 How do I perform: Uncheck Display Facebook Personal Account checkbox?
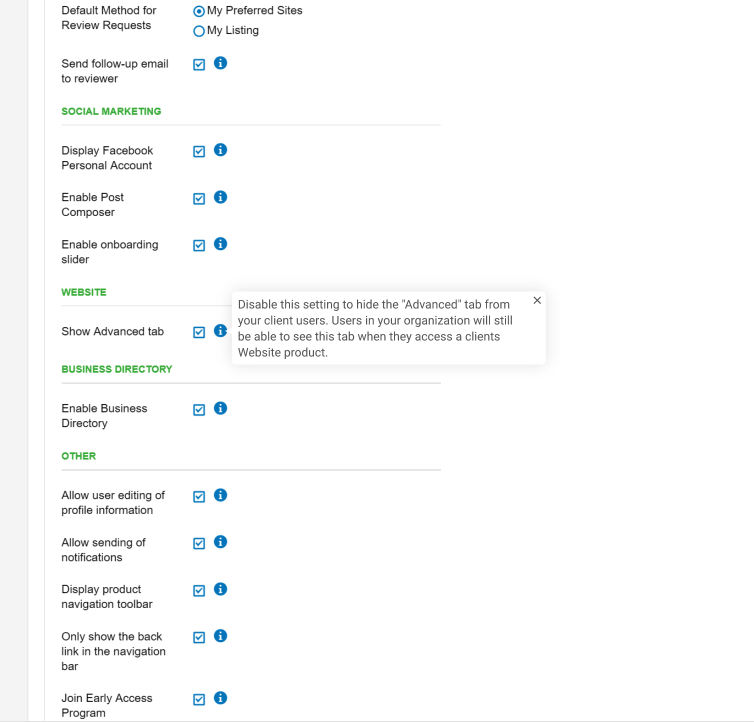coord(199,152)
